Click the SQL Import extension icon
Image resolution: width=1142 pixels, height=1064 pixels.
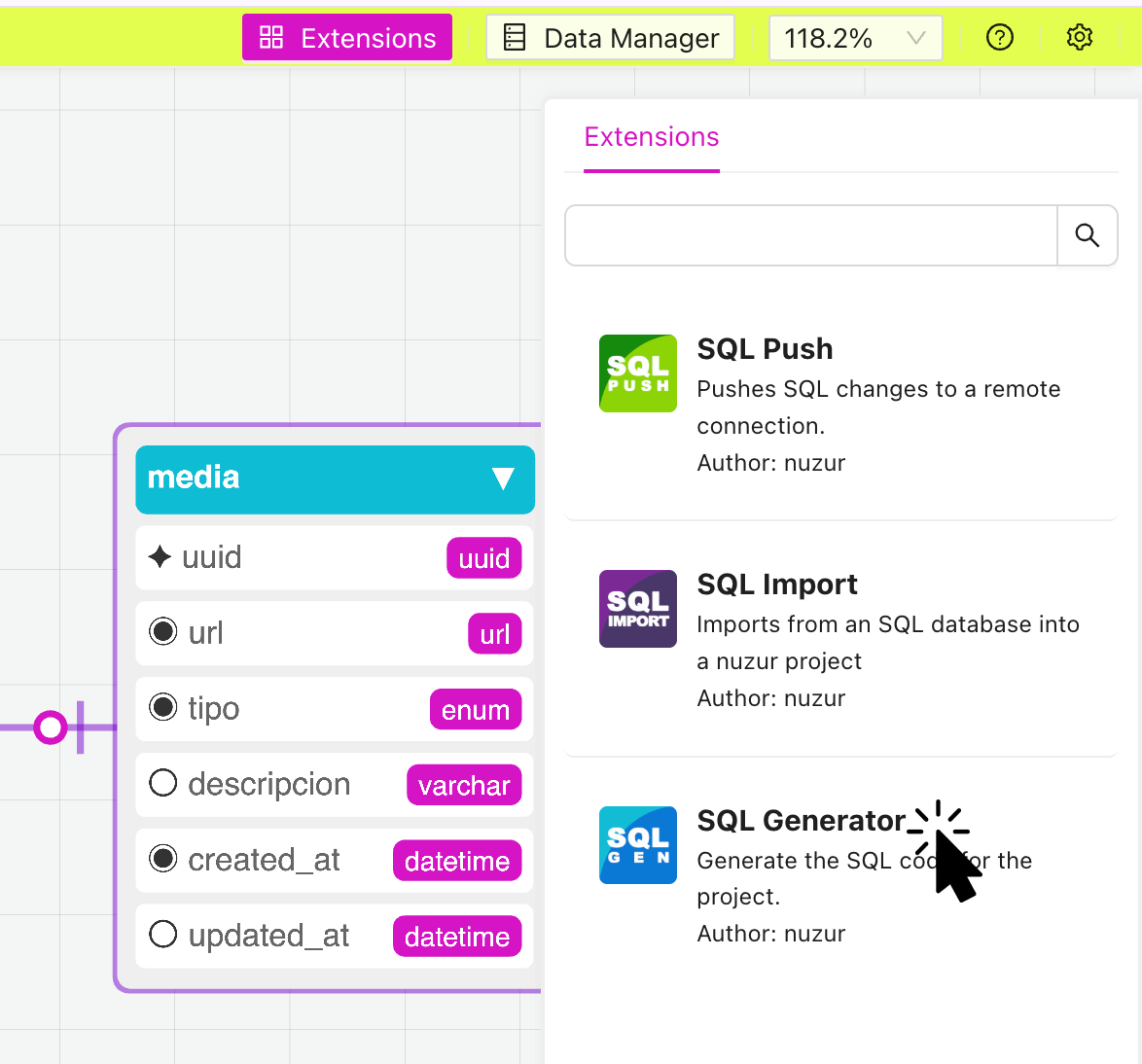click(x=637, y=609)
